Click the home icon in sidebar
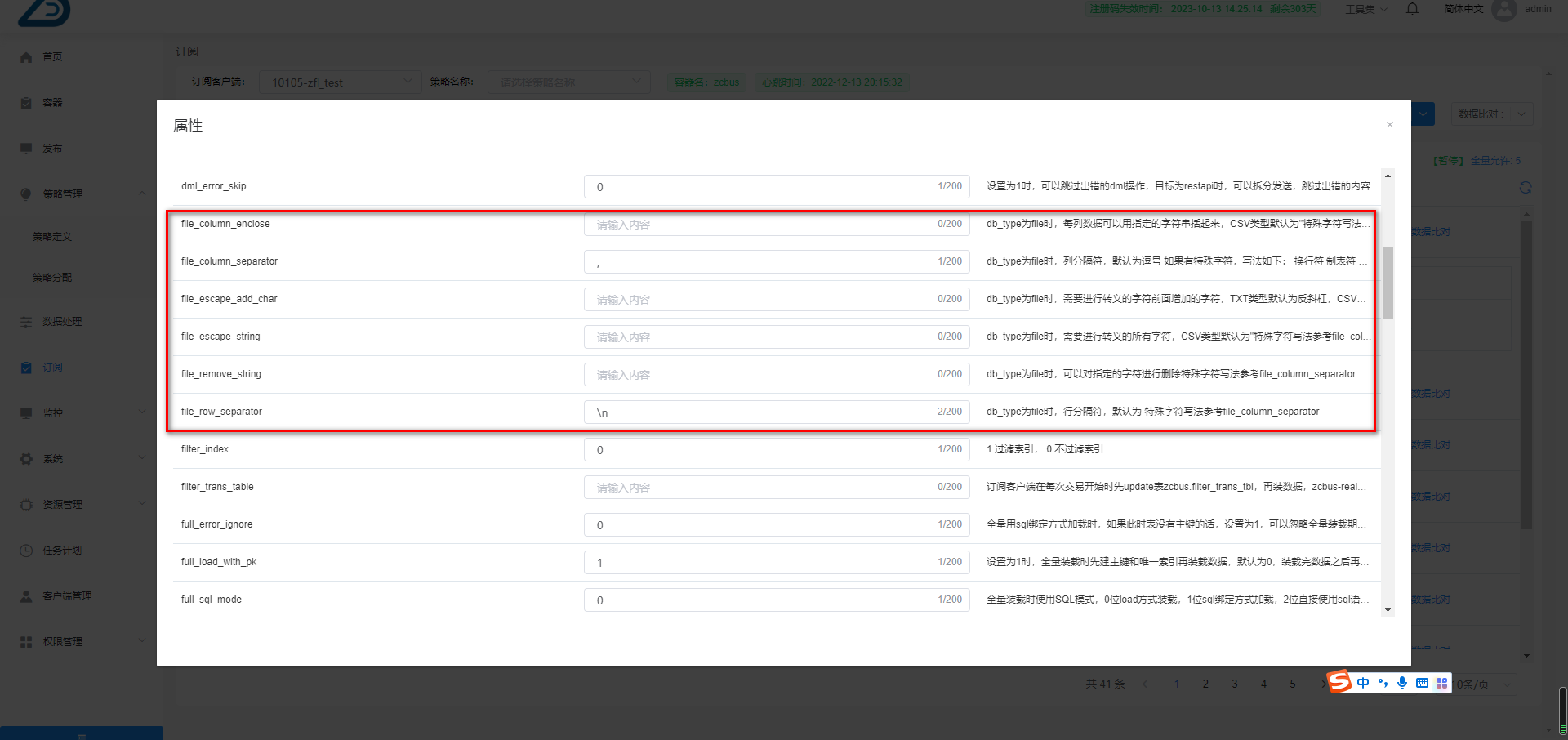The image size is (1568, 740). click(26, 57)
